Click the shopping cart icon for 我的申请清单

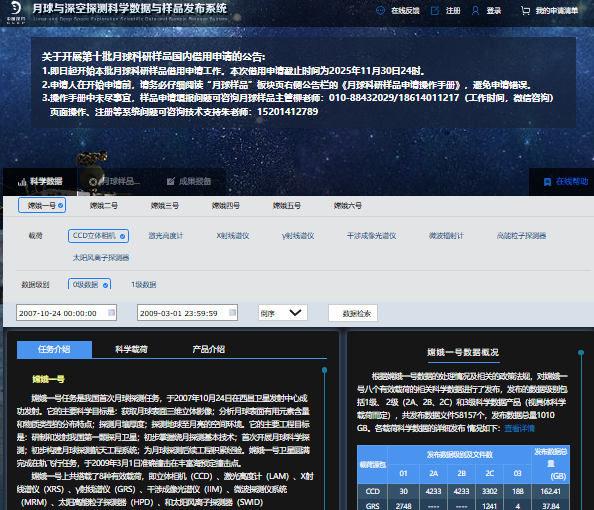525,11
